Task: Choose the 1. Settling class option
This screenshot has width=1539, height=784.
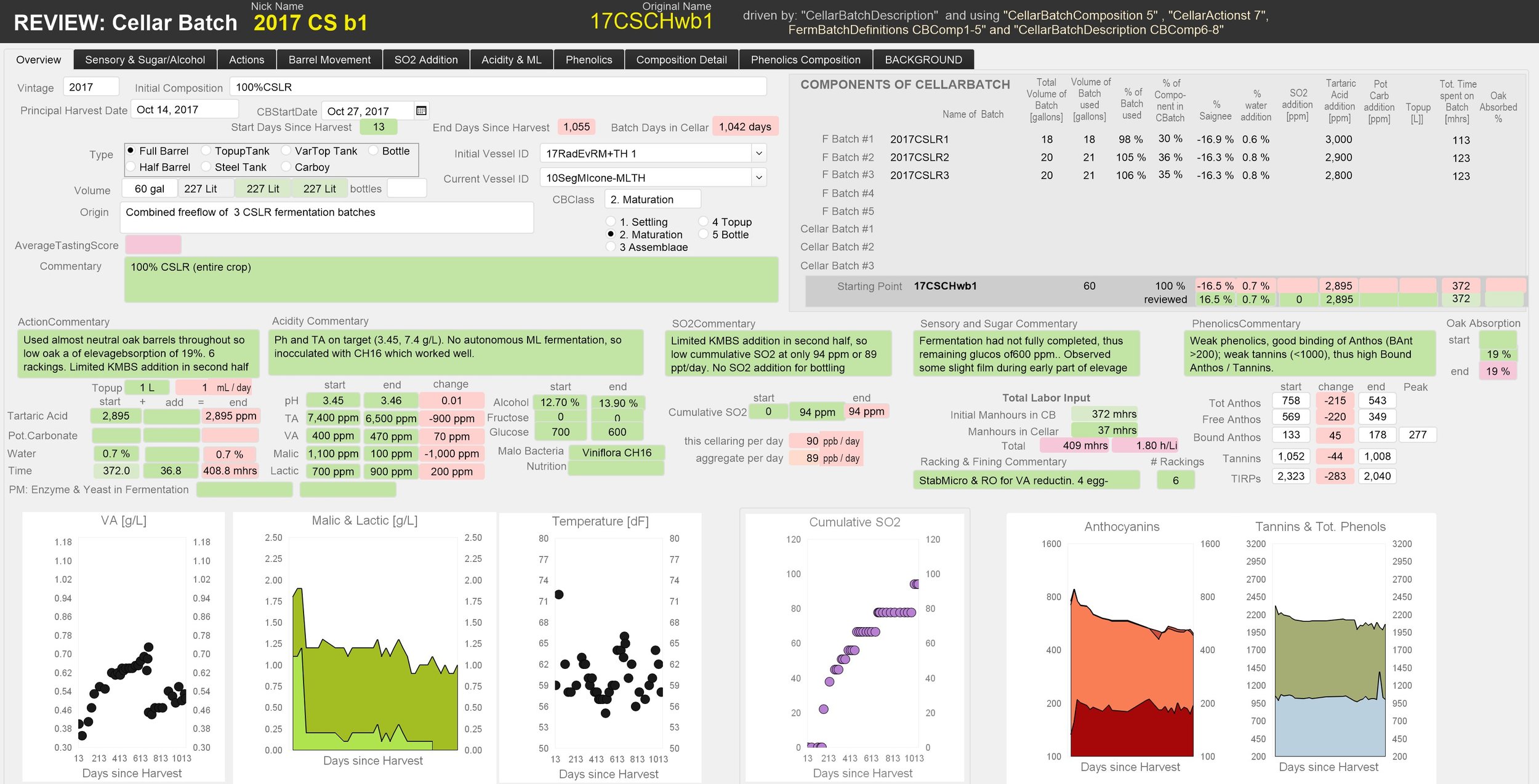Action: (611, 222)
